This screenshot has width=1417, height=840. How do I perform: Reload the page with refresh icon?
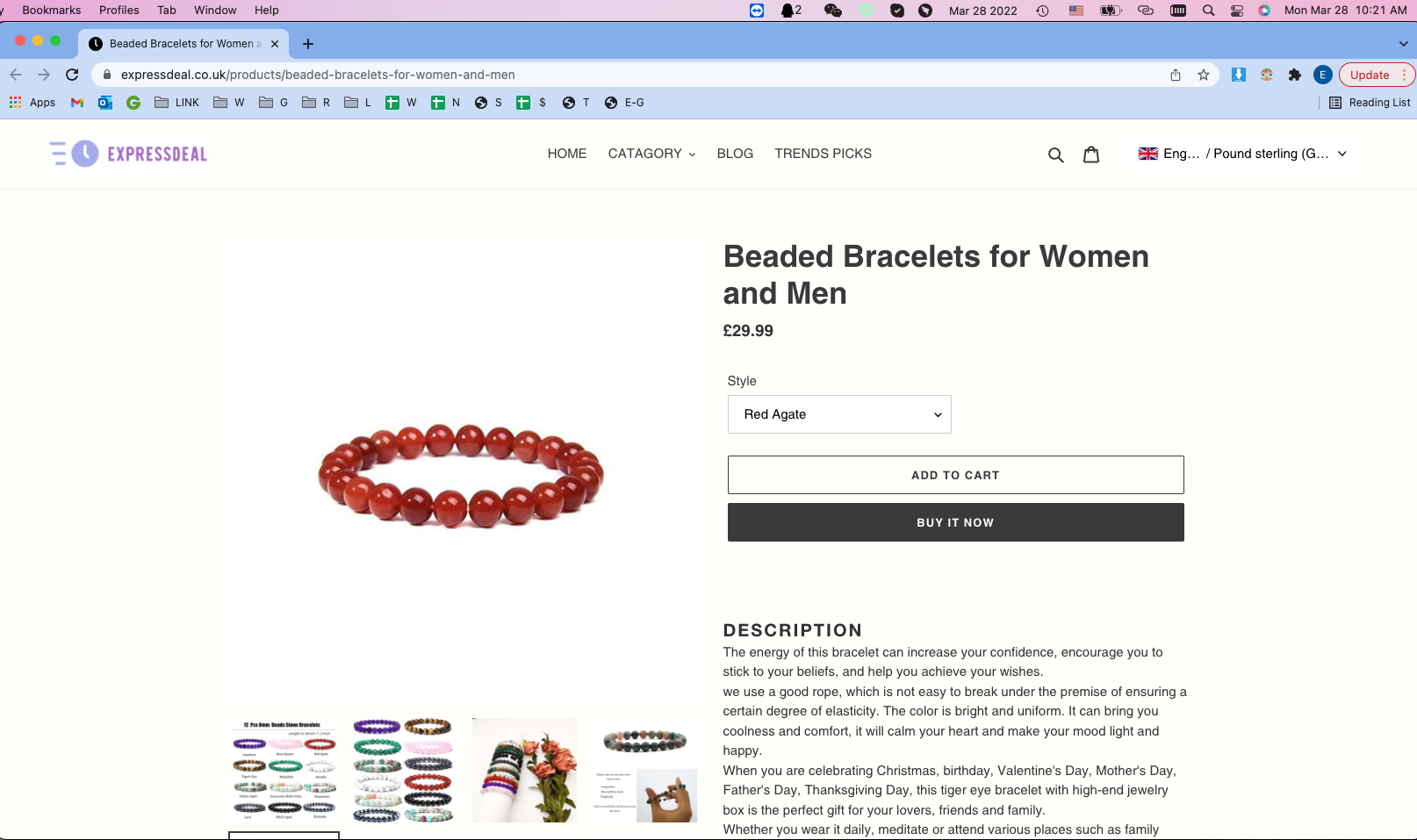[72, 75]
